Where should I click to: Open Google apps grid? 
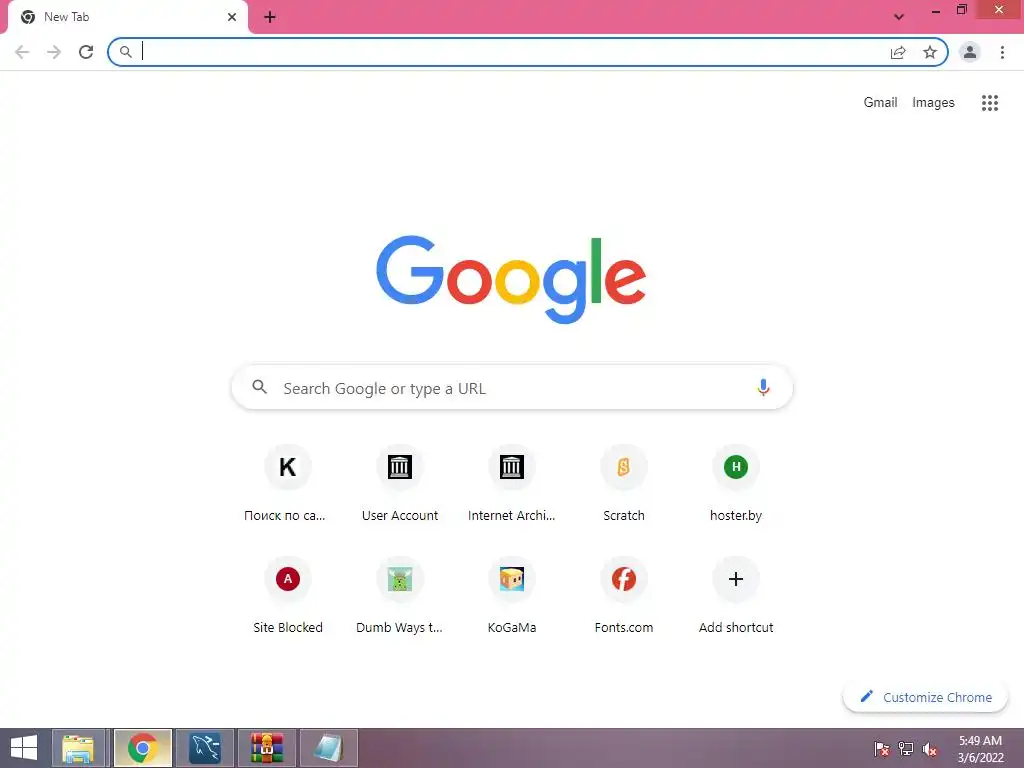click(990, 103)
